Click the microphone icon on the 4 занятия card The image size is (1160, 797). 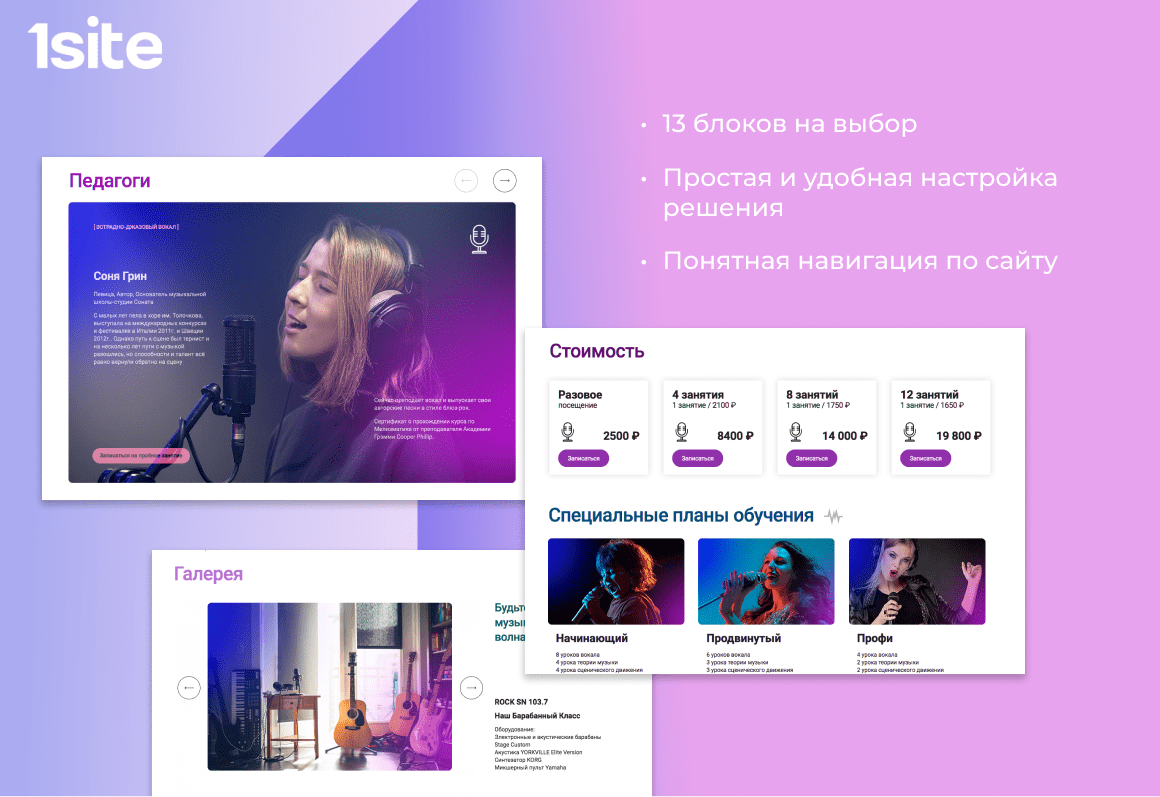[682, 430]
